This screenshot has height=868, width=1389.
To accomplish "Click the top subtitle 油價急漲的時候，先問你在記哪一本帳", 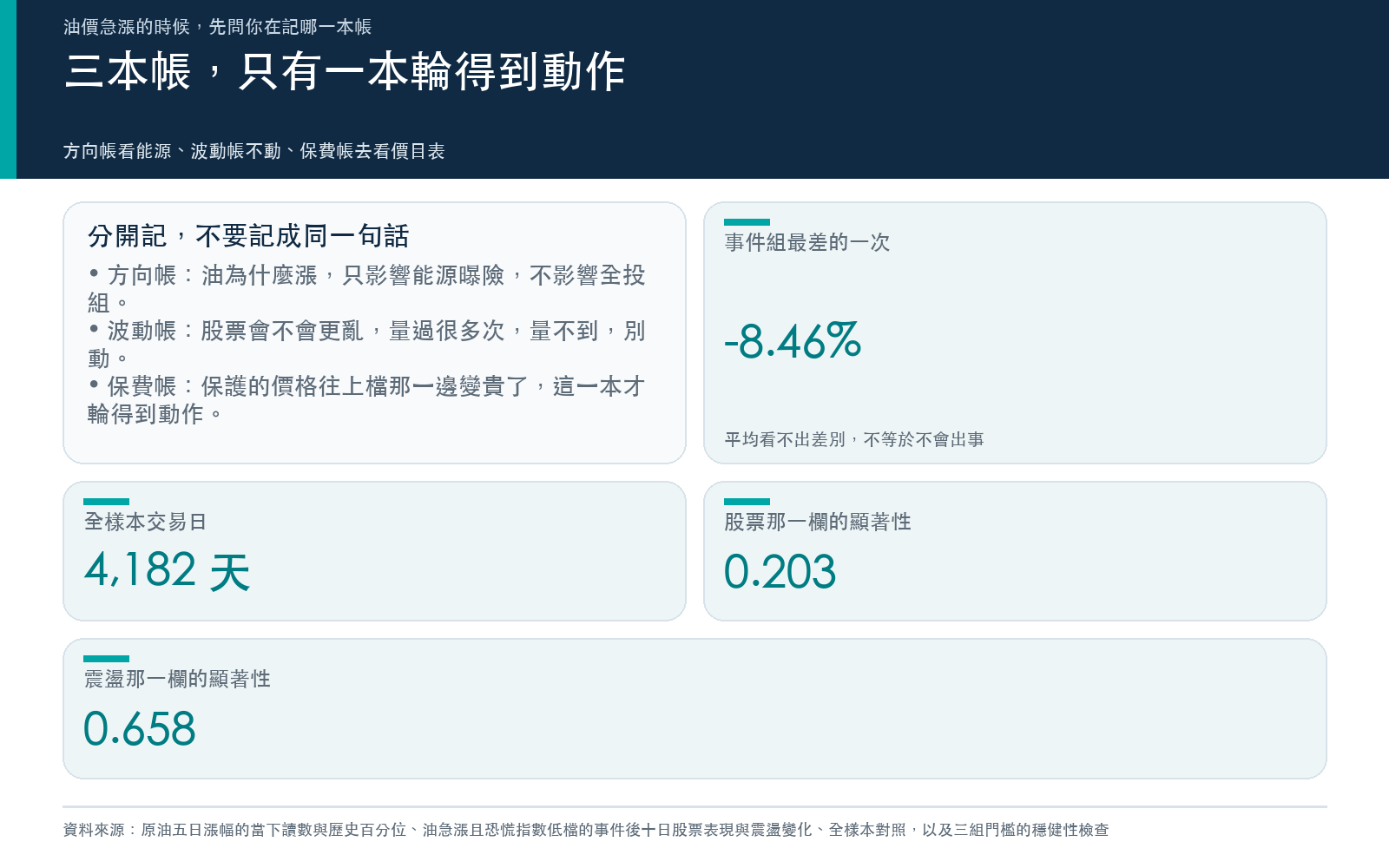I will click(x=217, y=27).
